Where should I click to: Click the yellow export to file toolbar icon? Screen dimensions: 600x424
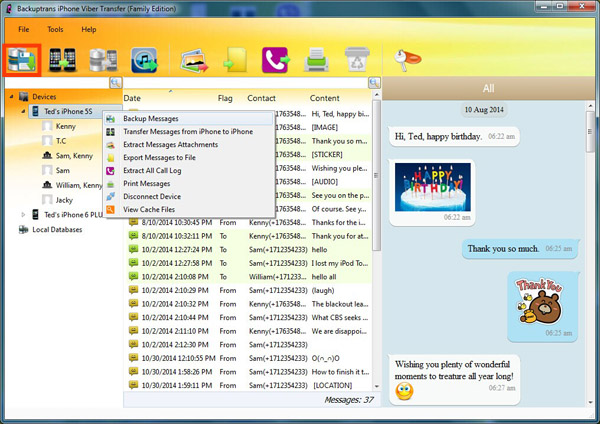click(x=236, y=60)
